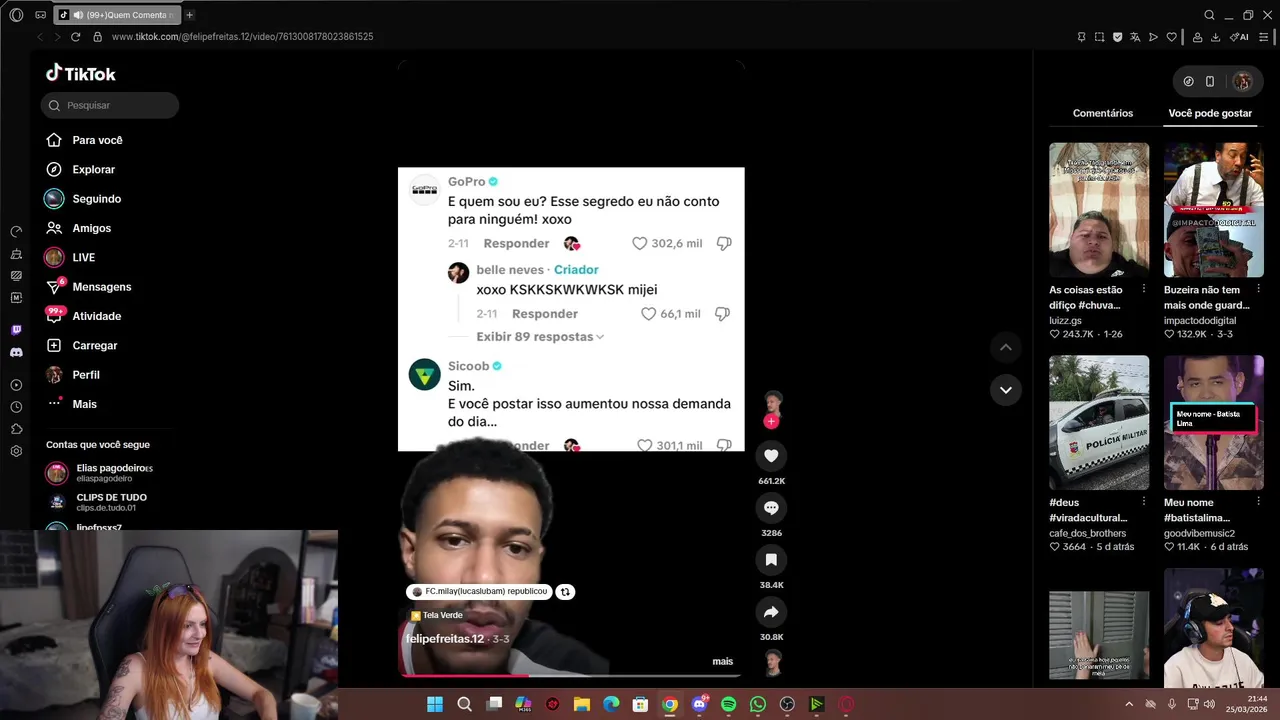Click the Tela Verde effect label
Viewport: 1280px width, 720px height.
point(436,616)
